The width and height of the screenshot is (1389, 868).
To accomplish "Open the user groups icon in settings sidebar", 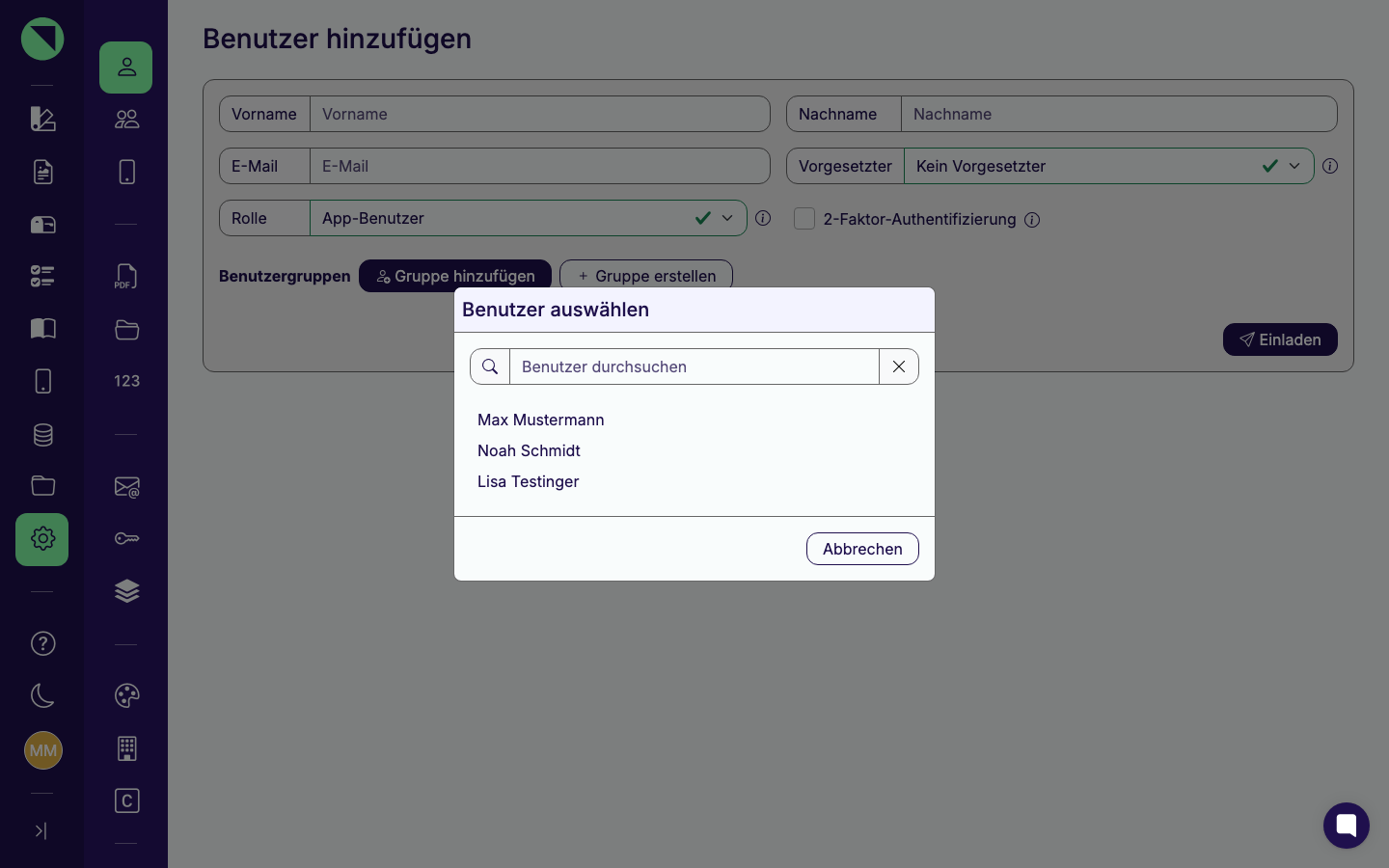I will [x=126, y=119].
